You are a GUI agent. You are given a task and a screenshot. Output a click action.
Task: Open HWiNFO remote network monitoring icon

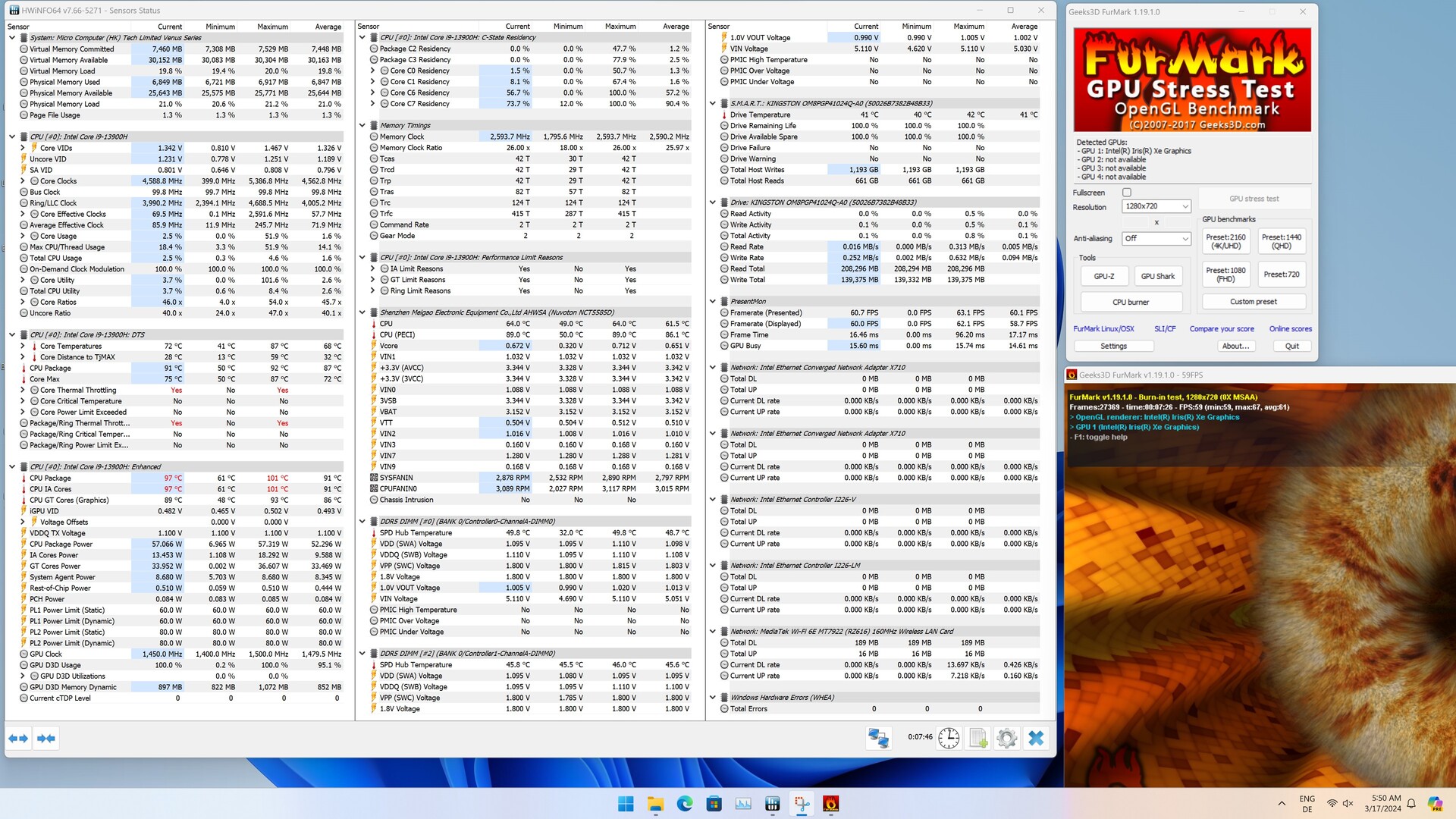click(x=879, y=738)
